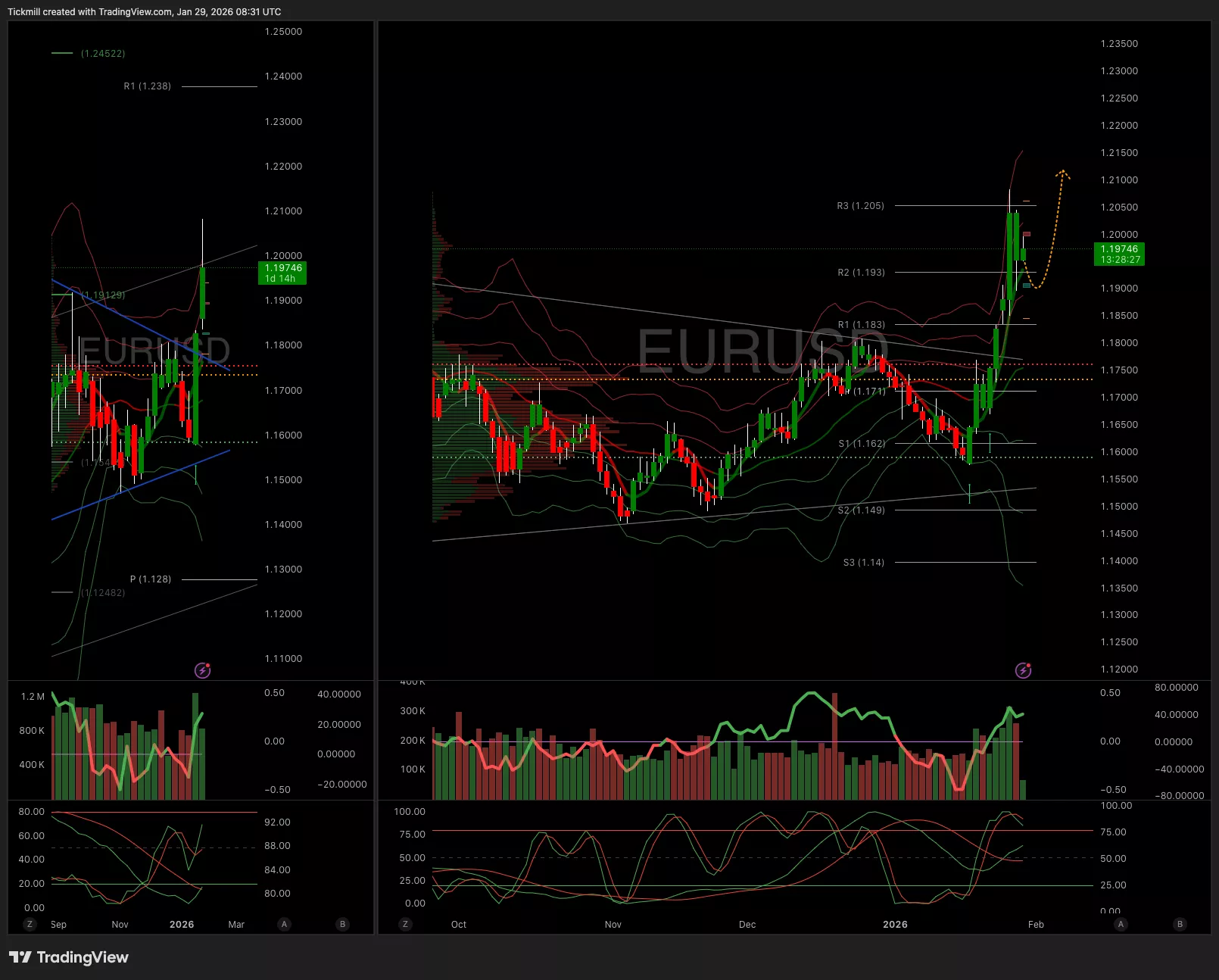Click the lightning event icon on right chart
Screen dimensions: 1219x980
click(1023, 670)
